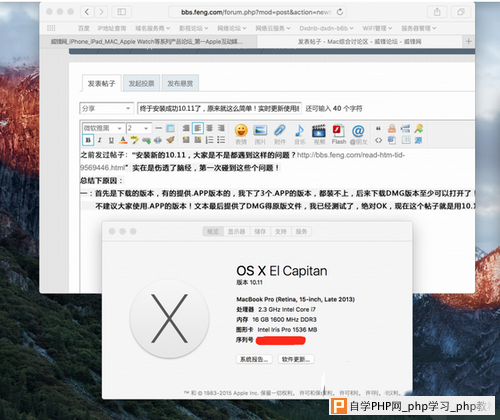Switch to source mode with 源 icon
500x420 pixels.
click(x=418, y=140)
